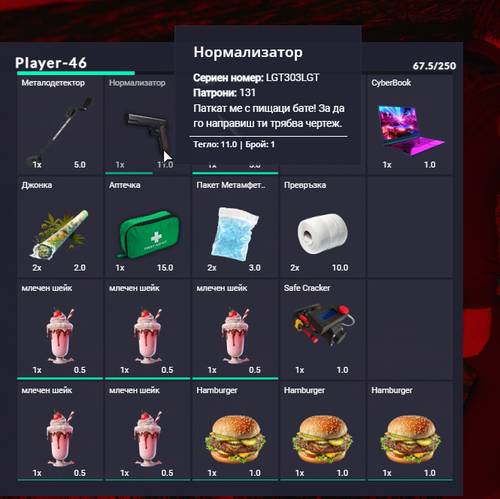Click the empty slot right of Safe Cracker

410,329
